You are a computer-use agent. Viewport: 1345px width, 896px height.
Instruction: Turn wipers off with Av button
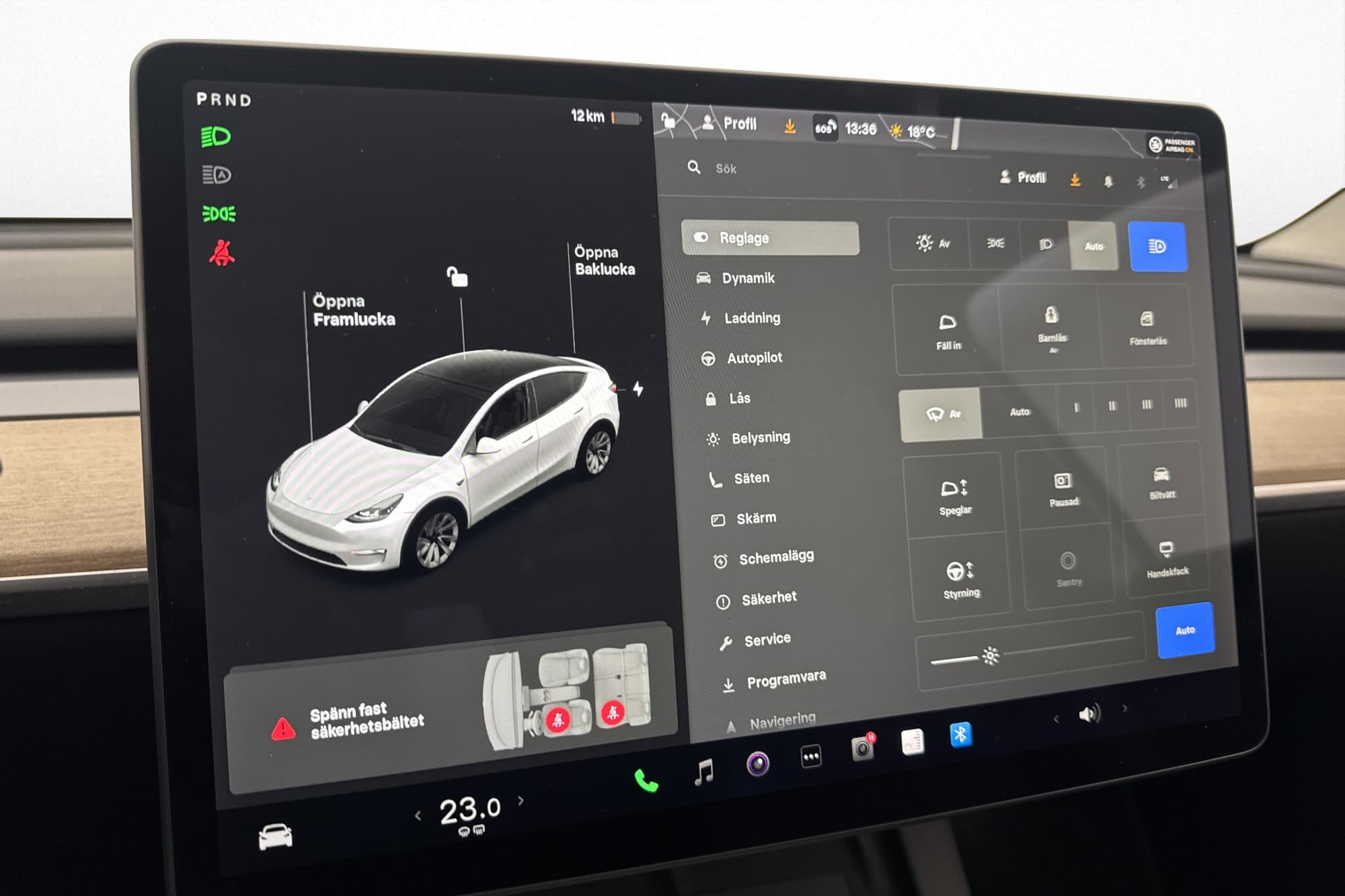tap(941, 414)
